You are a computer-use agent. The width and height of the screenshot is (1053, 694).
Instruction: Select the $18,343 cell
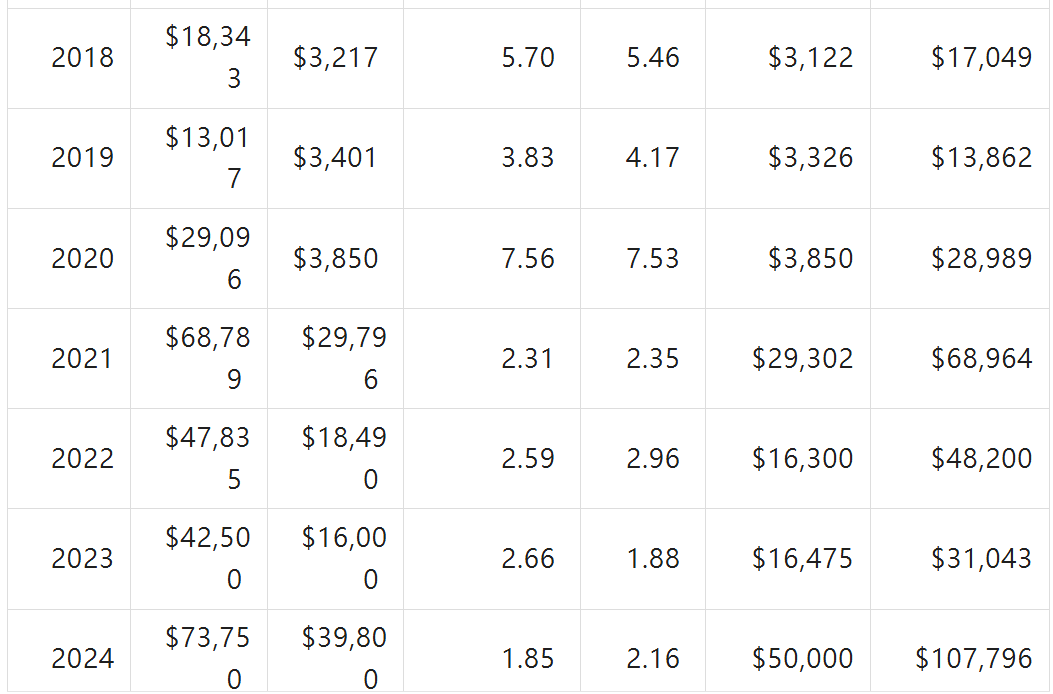(x=208, y=58)
